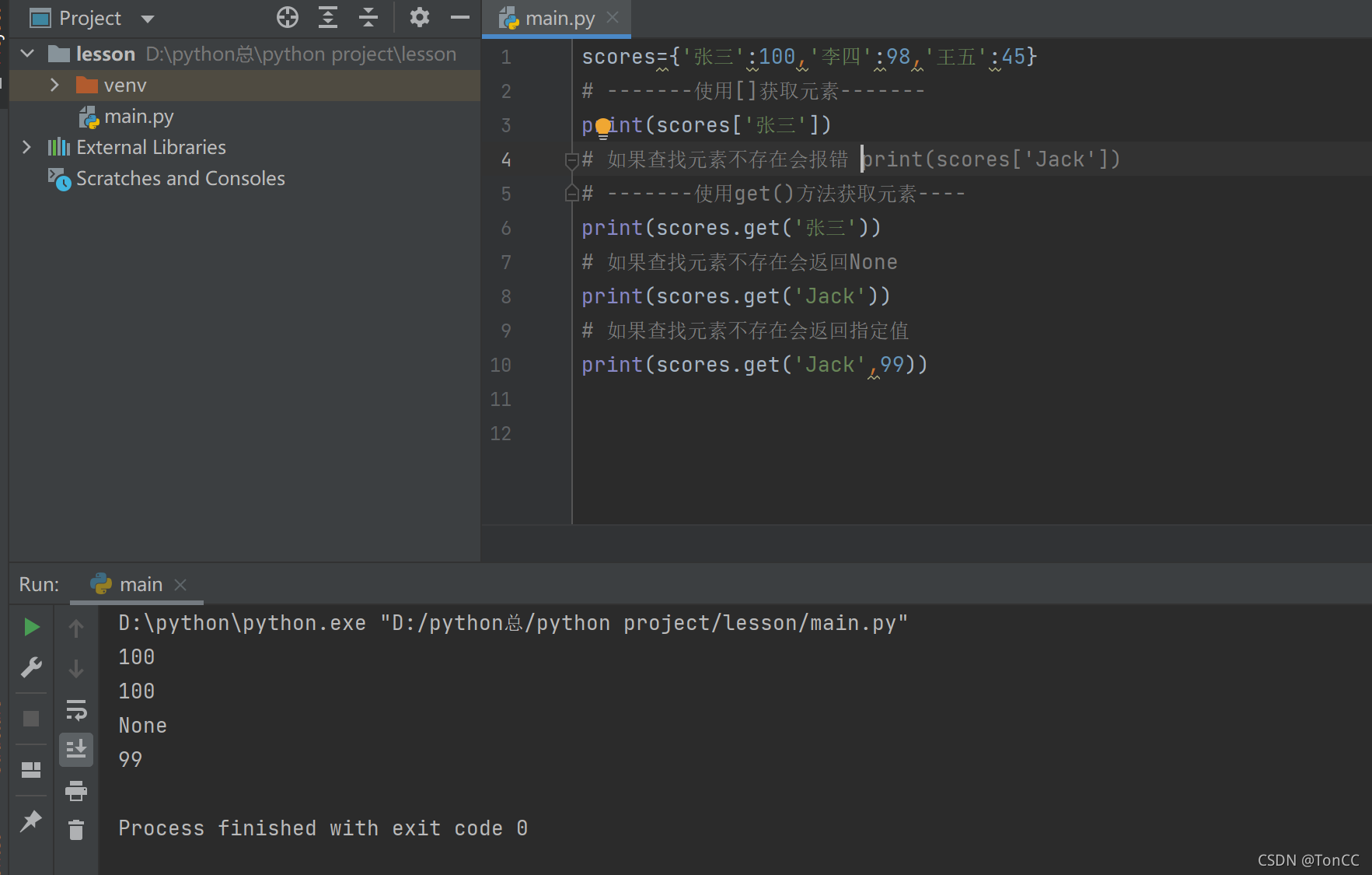Select the lesson project root row
The width and height of the screenshot is (1372, 875).
pyautogui.click(x=244, y=54)
